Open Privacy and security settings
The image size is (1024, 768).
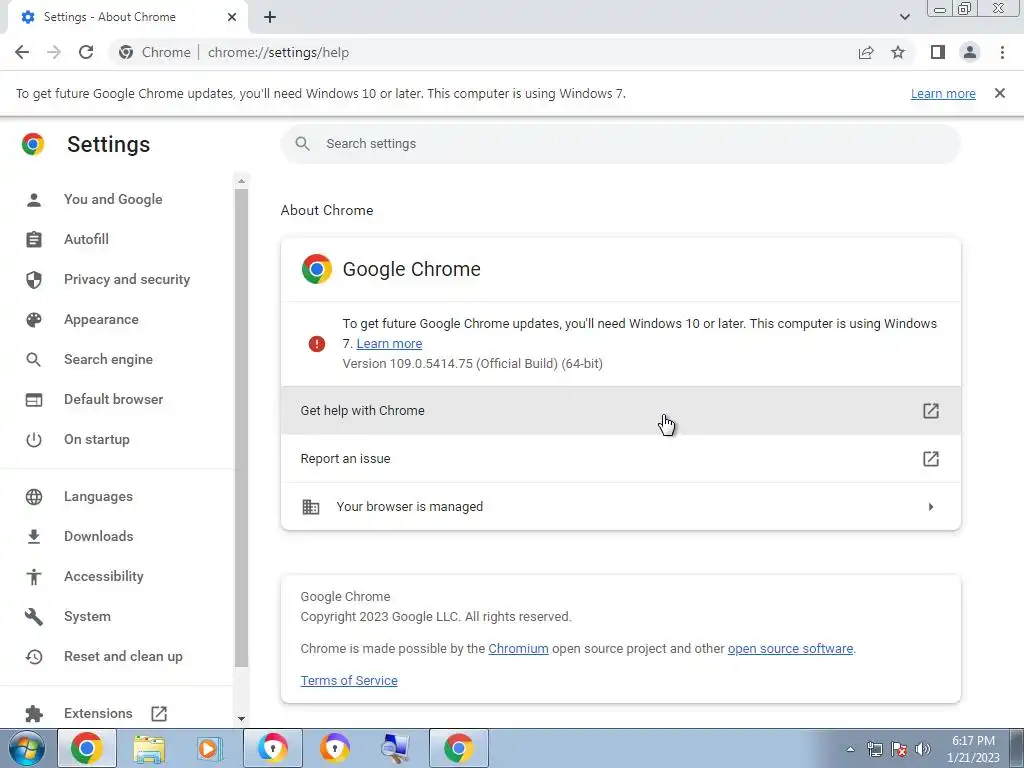click(127, 280)
